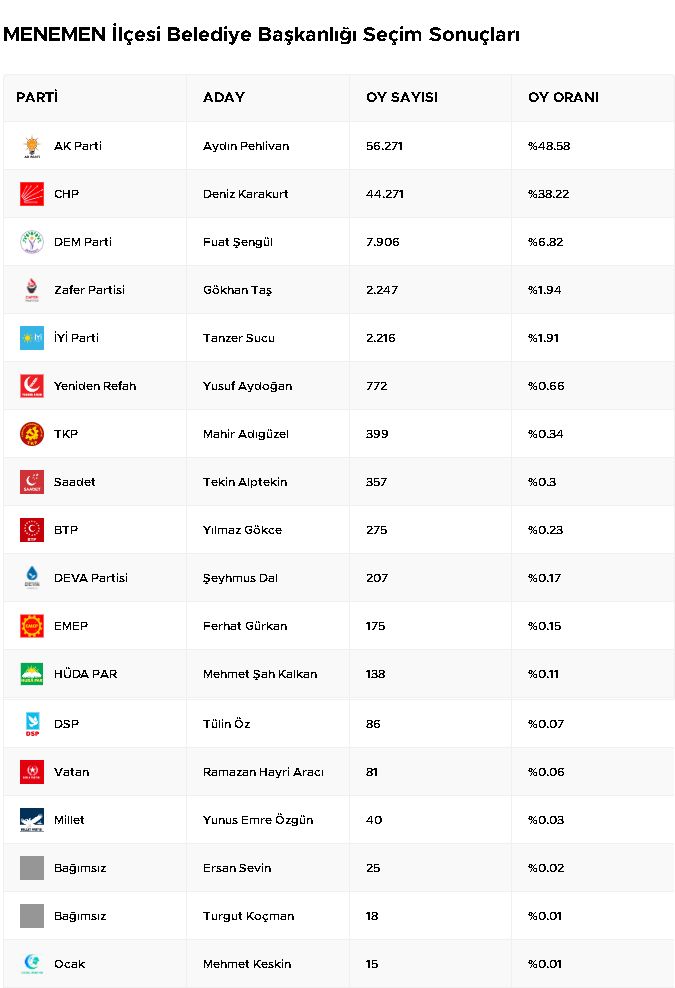Screen dimensions: 675x988
Task: Click the CHP red logo icon
Action: 32,194
